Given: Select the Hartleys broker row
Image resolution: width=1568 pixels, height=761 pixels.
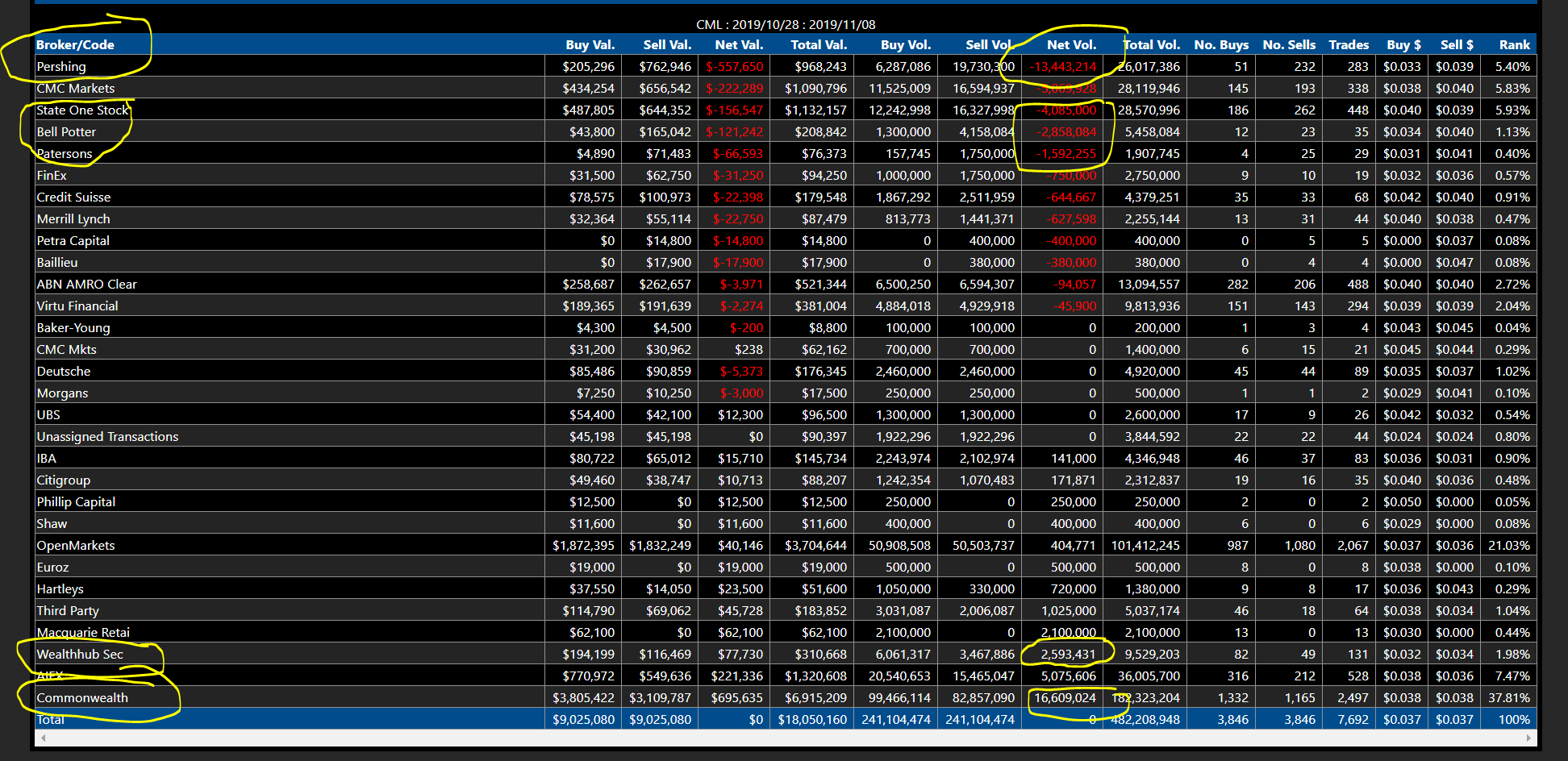Looking at the screenshot, I should [x=786, y=588].
